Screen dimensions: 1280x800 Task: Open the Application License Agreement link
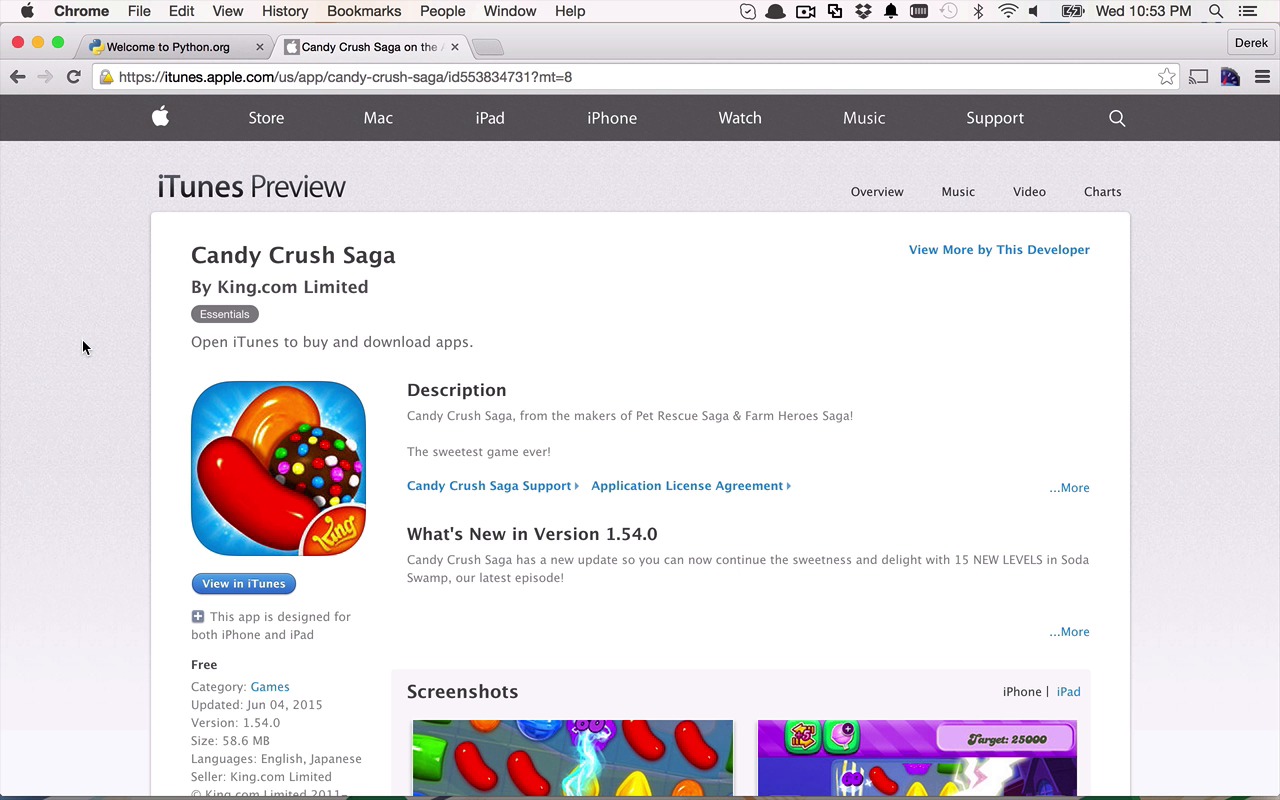point(690,486)
